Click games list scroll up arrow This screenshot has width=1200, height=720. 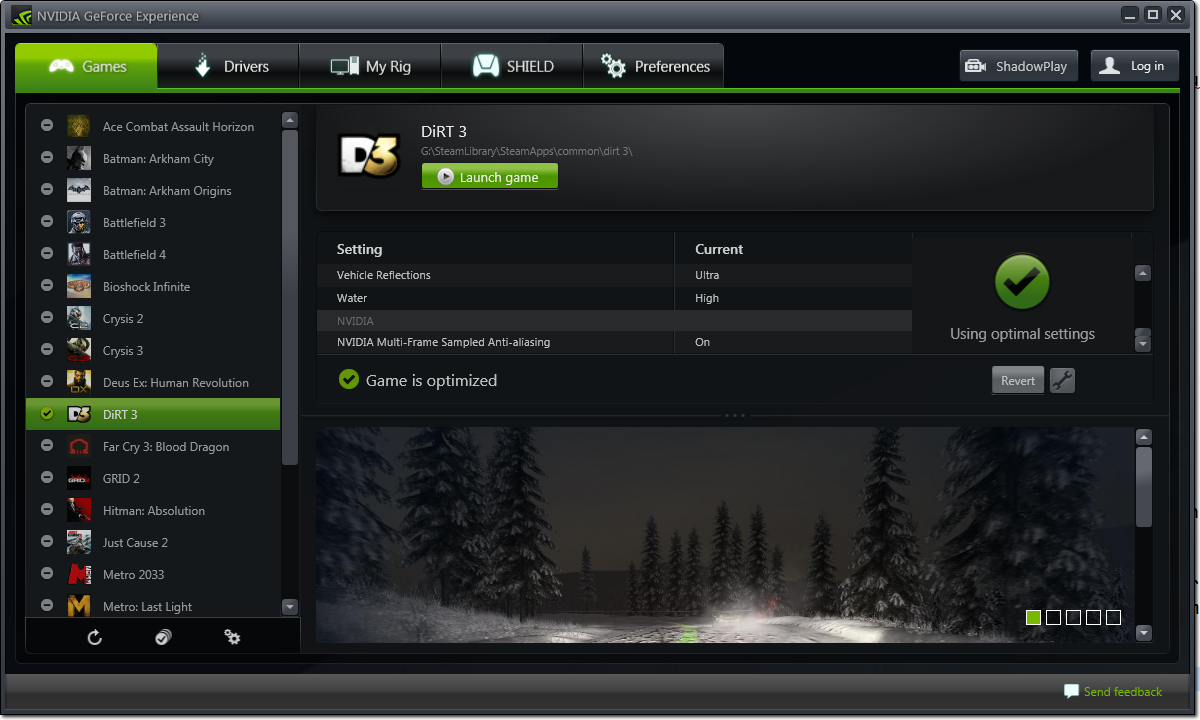(x=290, y=120)
